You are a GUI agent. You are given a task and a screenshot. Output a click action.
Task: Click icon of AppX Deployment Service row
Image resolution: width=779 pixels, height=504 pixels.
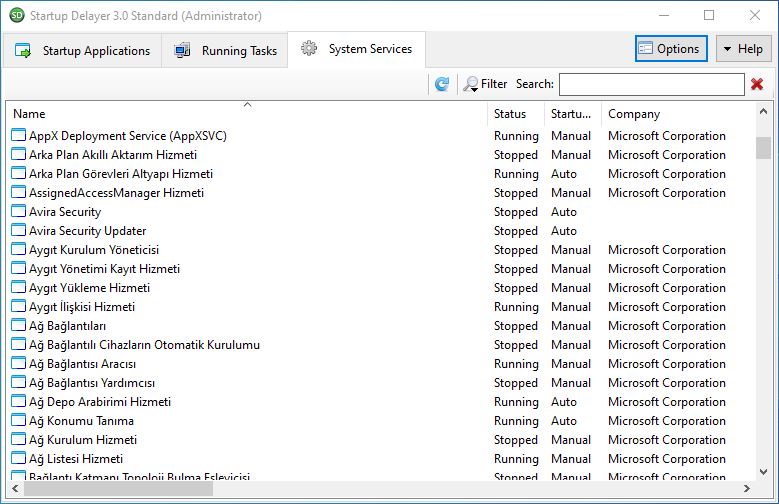(18, 135)
